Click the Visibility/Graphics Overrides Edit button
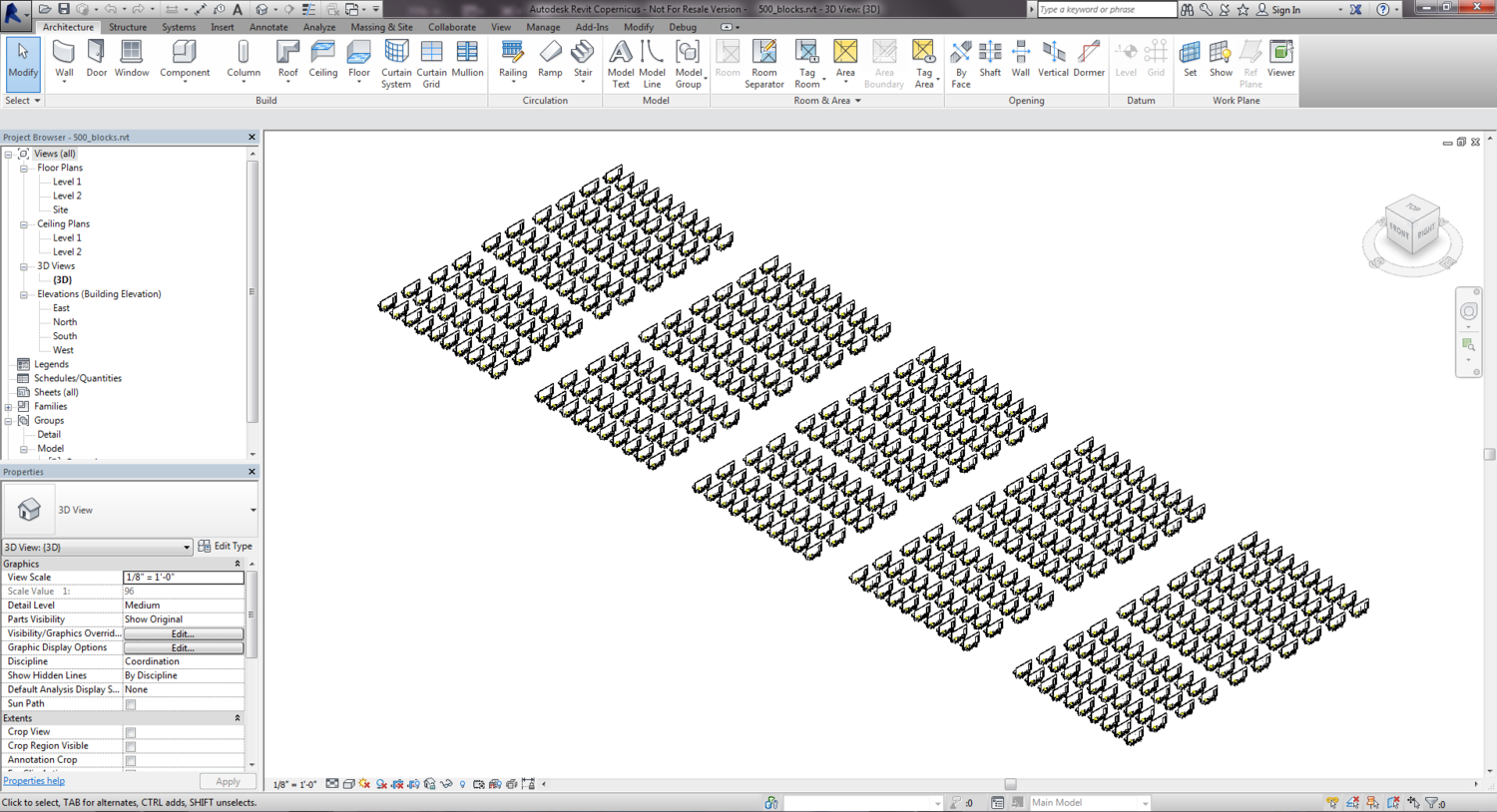This screenshot has width=1497, height=812. pyautogui.click(x=183, y=633)
